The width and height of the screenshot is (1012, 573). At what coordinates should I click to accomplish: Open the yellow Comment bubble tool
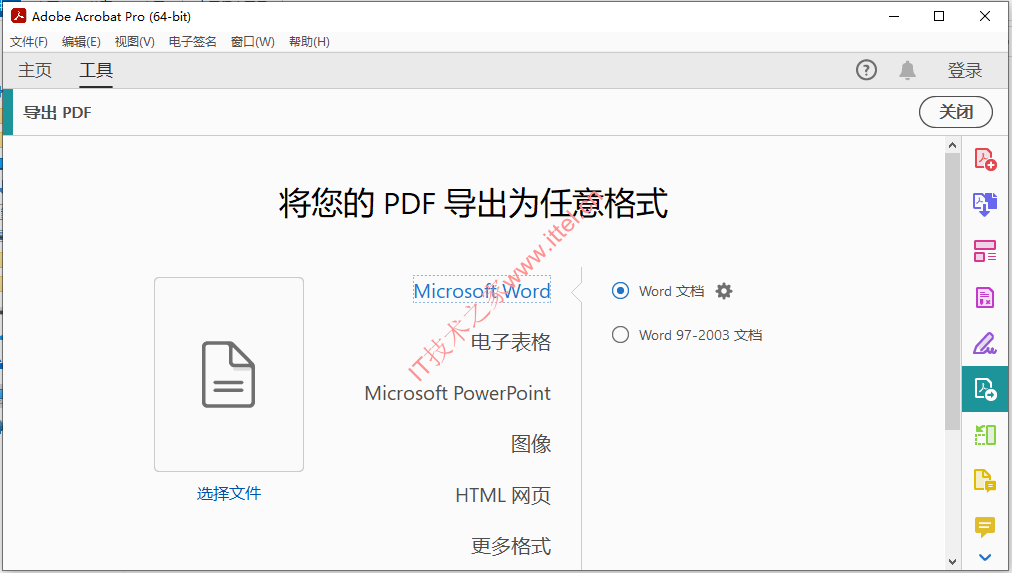point(985,527)
